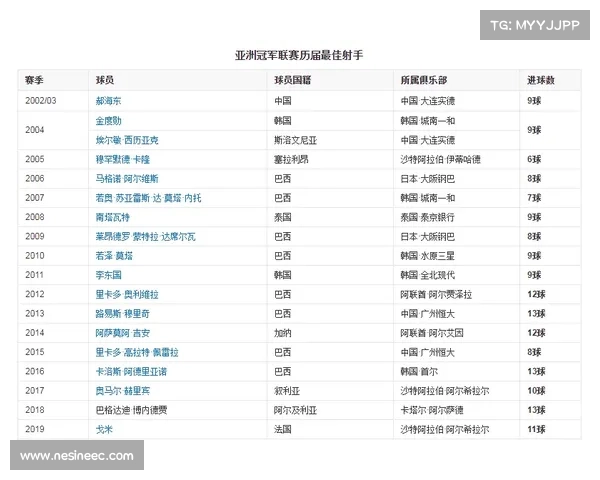This screenshot has height=480, width=600.
Task: Click the 南塔瓦特 player link
Action: (112, 217)
